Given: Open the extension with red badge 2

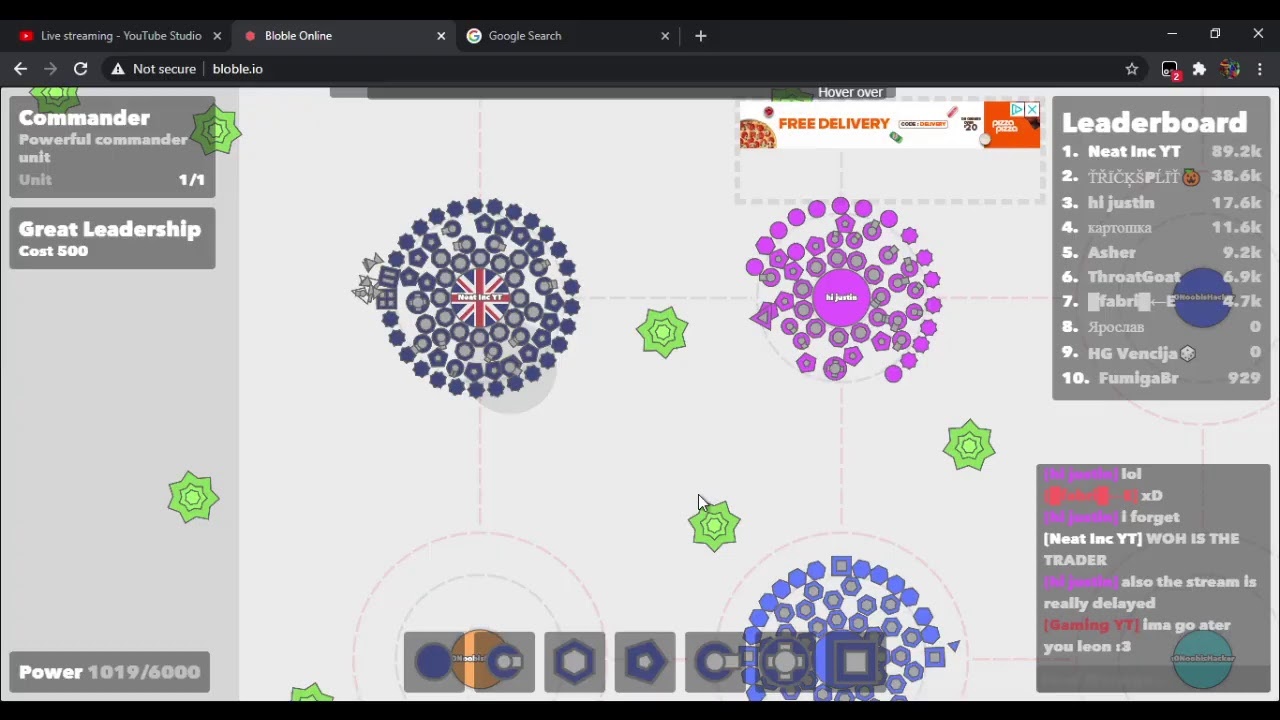Looking at the screenshot, I should (x=1170, y=70).
